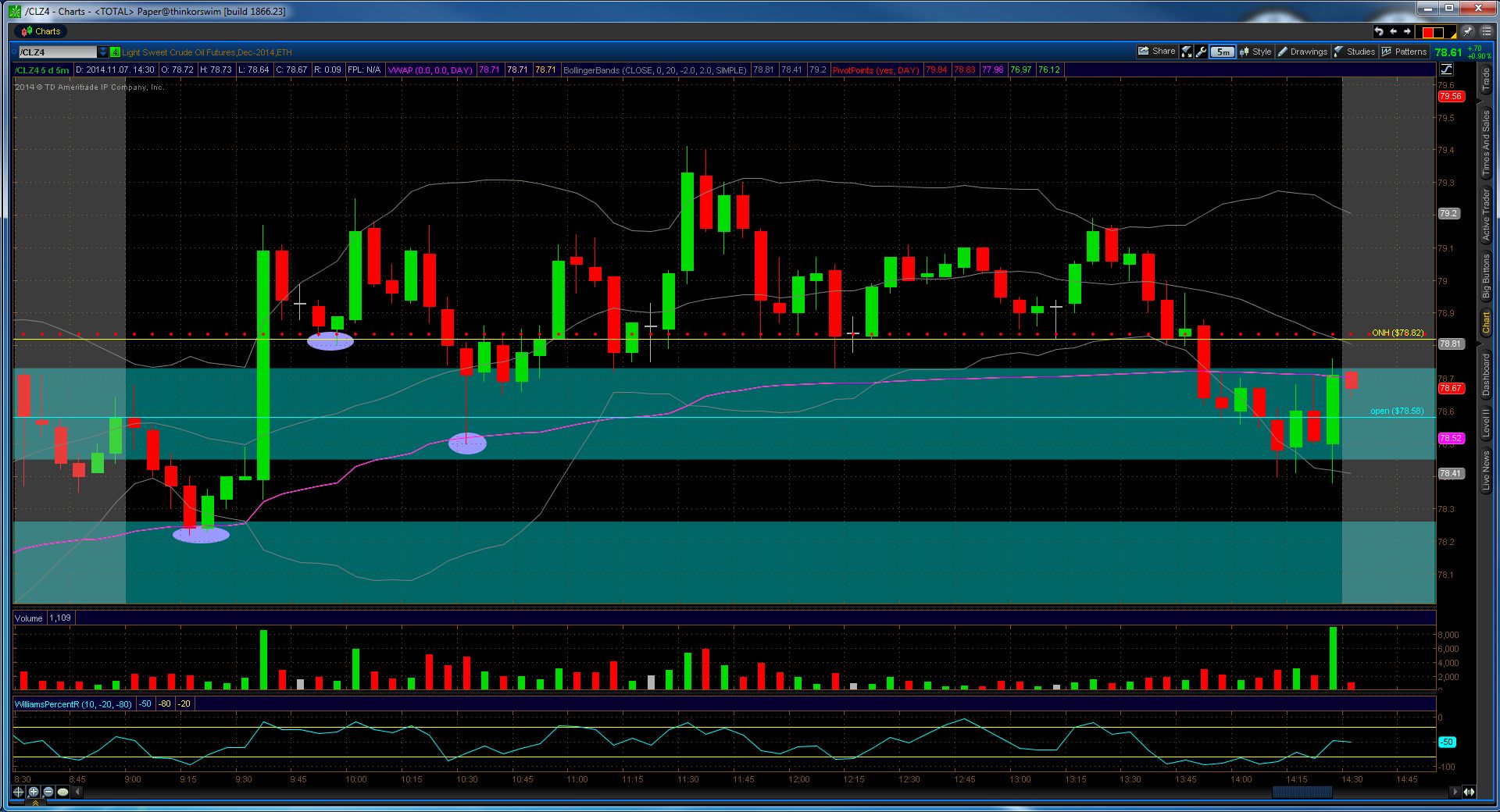This screenshot has width=1500, height=812.
Task: Open the Style candlestick menu
Action: [1255, 52]
